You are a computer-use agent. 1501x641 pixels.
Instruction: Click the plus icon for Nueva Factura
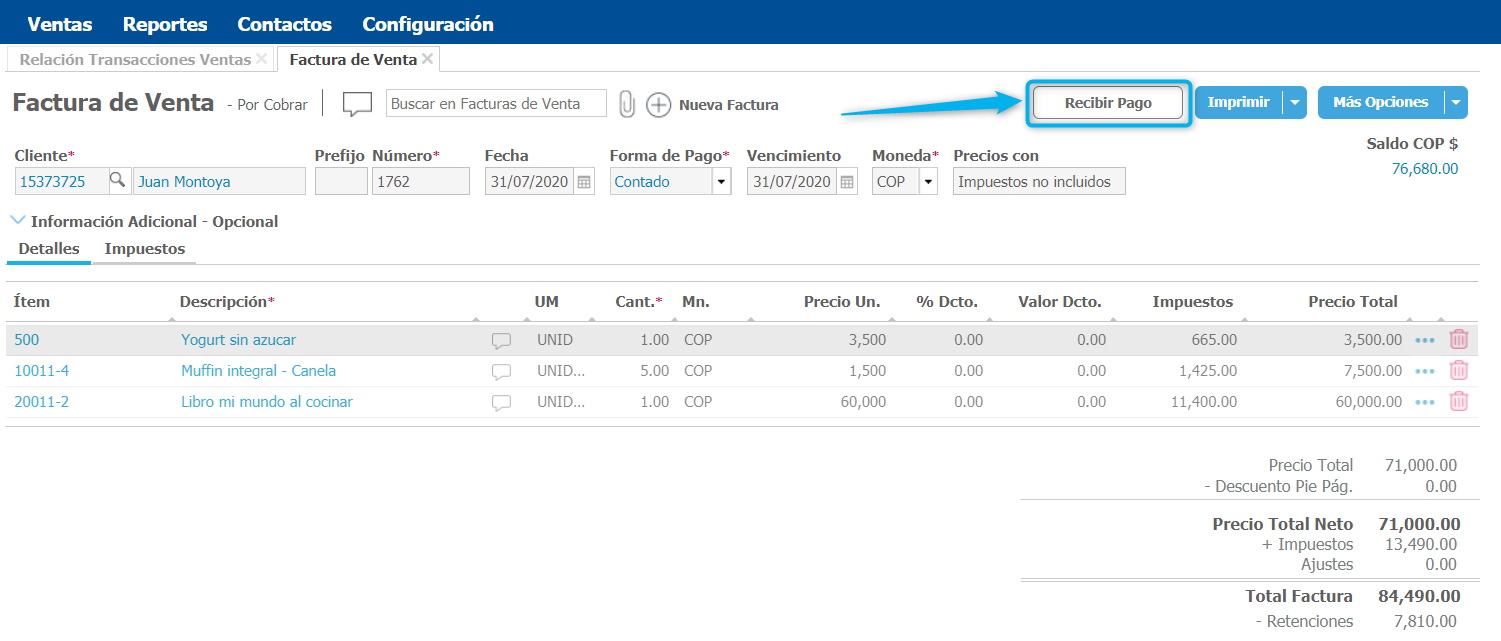tap(658, 104)
